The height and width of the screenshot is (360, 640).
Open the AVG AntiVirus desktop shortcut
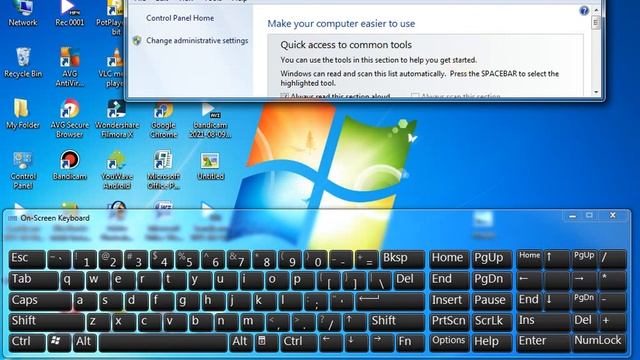[x=70, y=67]
